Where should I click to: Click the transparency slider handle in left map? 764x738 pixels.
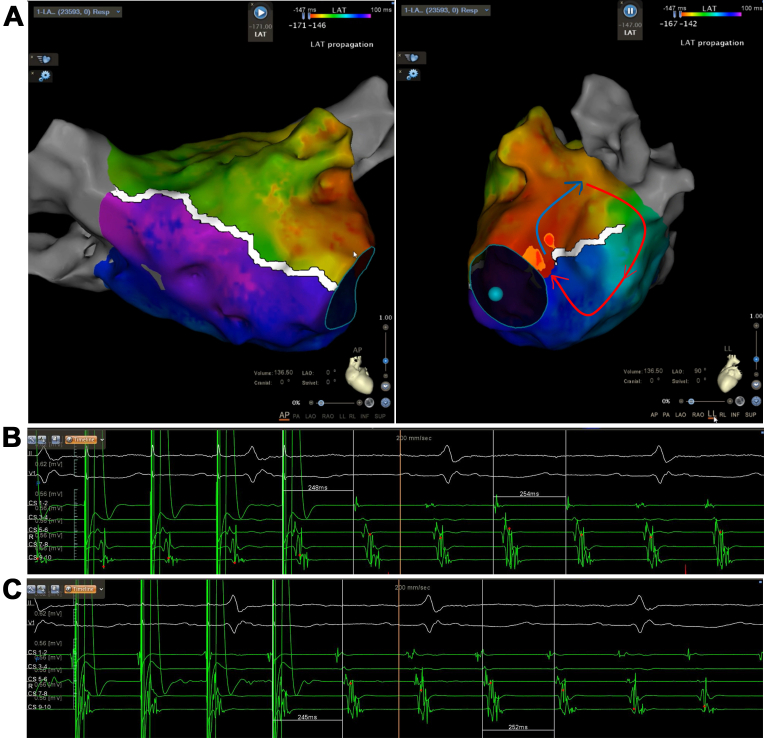point(321,403)
